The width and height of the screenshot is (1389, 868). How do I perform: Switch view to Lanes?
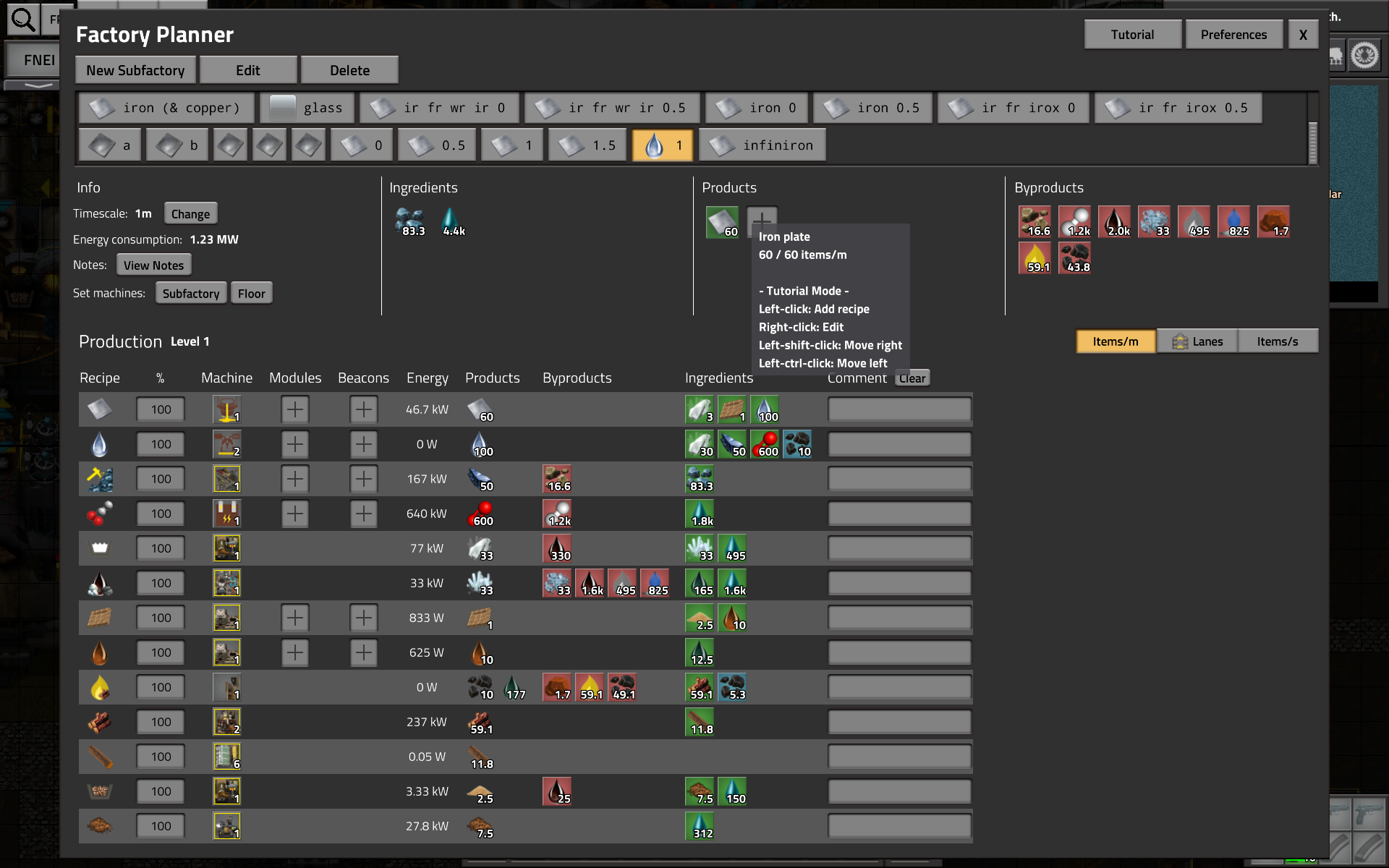(x=1197, y=341)
